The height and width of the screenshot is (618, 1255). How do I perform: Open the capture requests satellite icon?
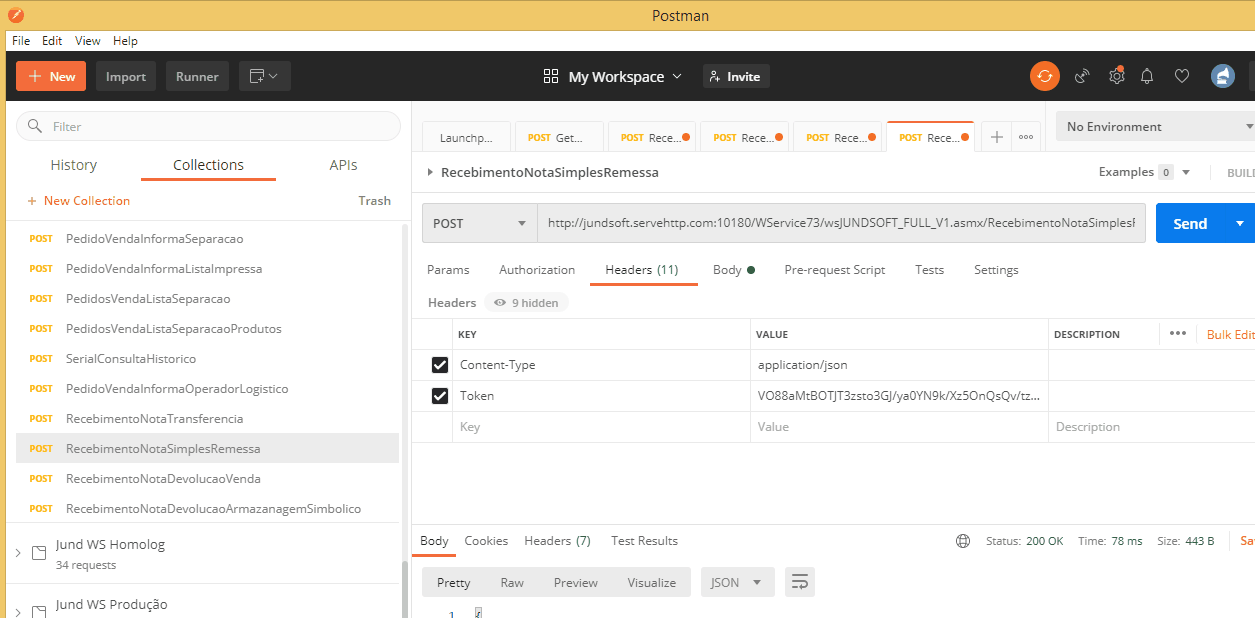click(1082, 76)
